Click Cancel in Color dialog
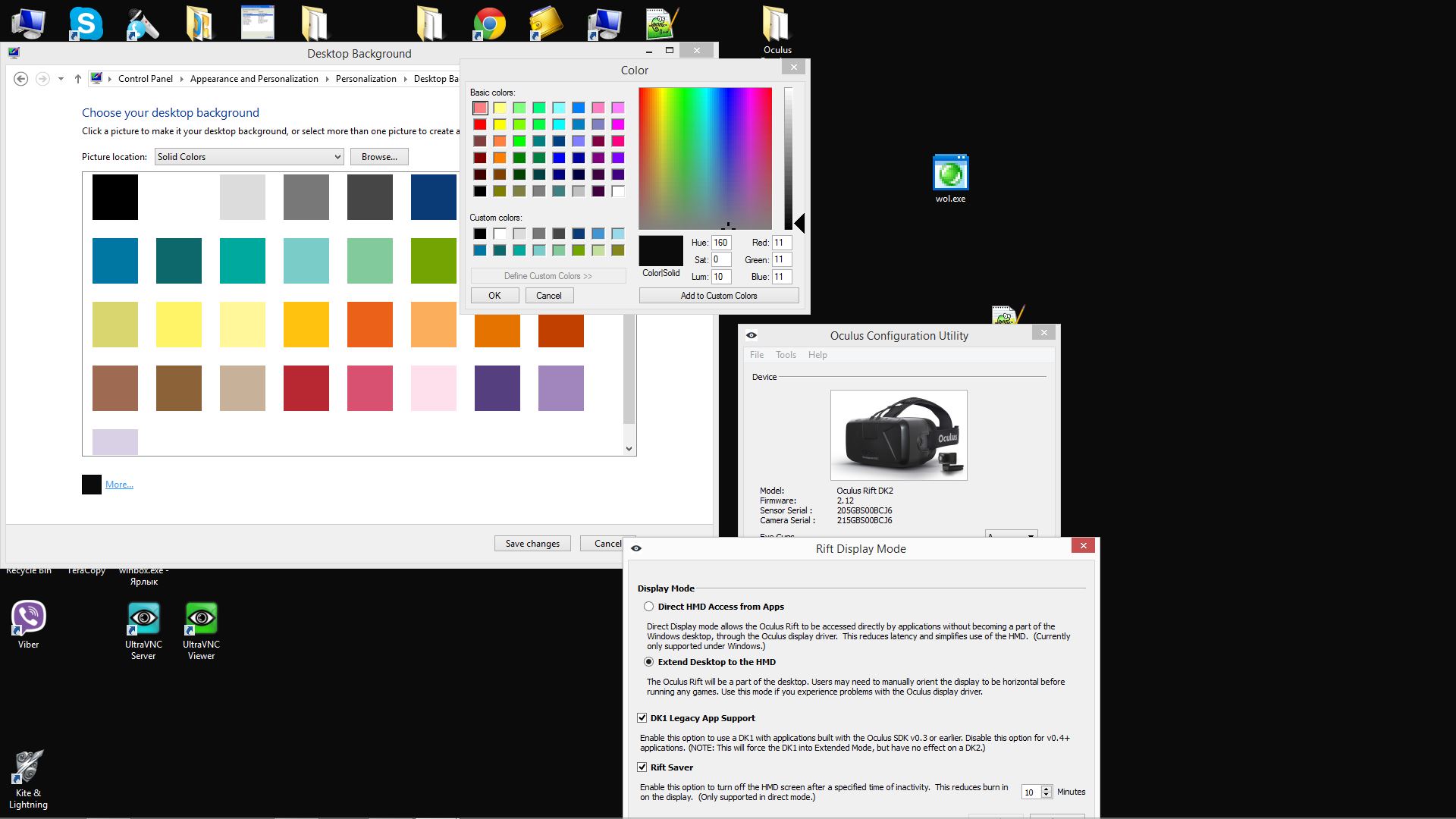Screen dimensions: 1456x819 coord(549,296)
